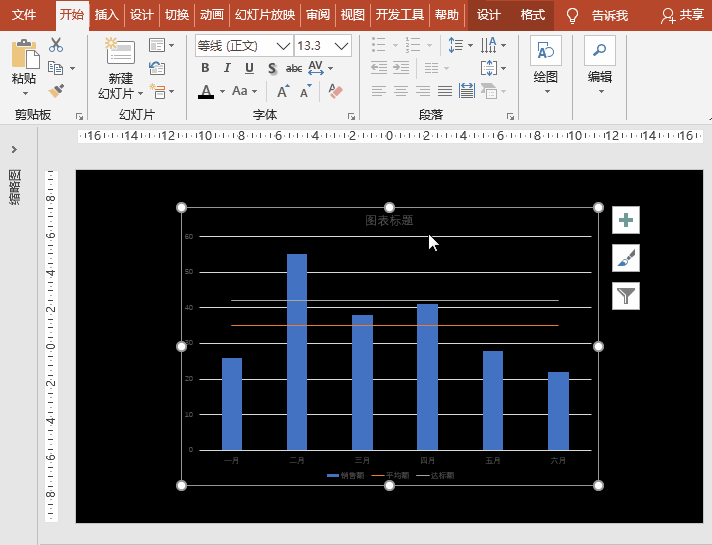Click the Copy icon
The height and width of the screenshot is (545, 712).
pyautogui.click(x=55, y=68)
